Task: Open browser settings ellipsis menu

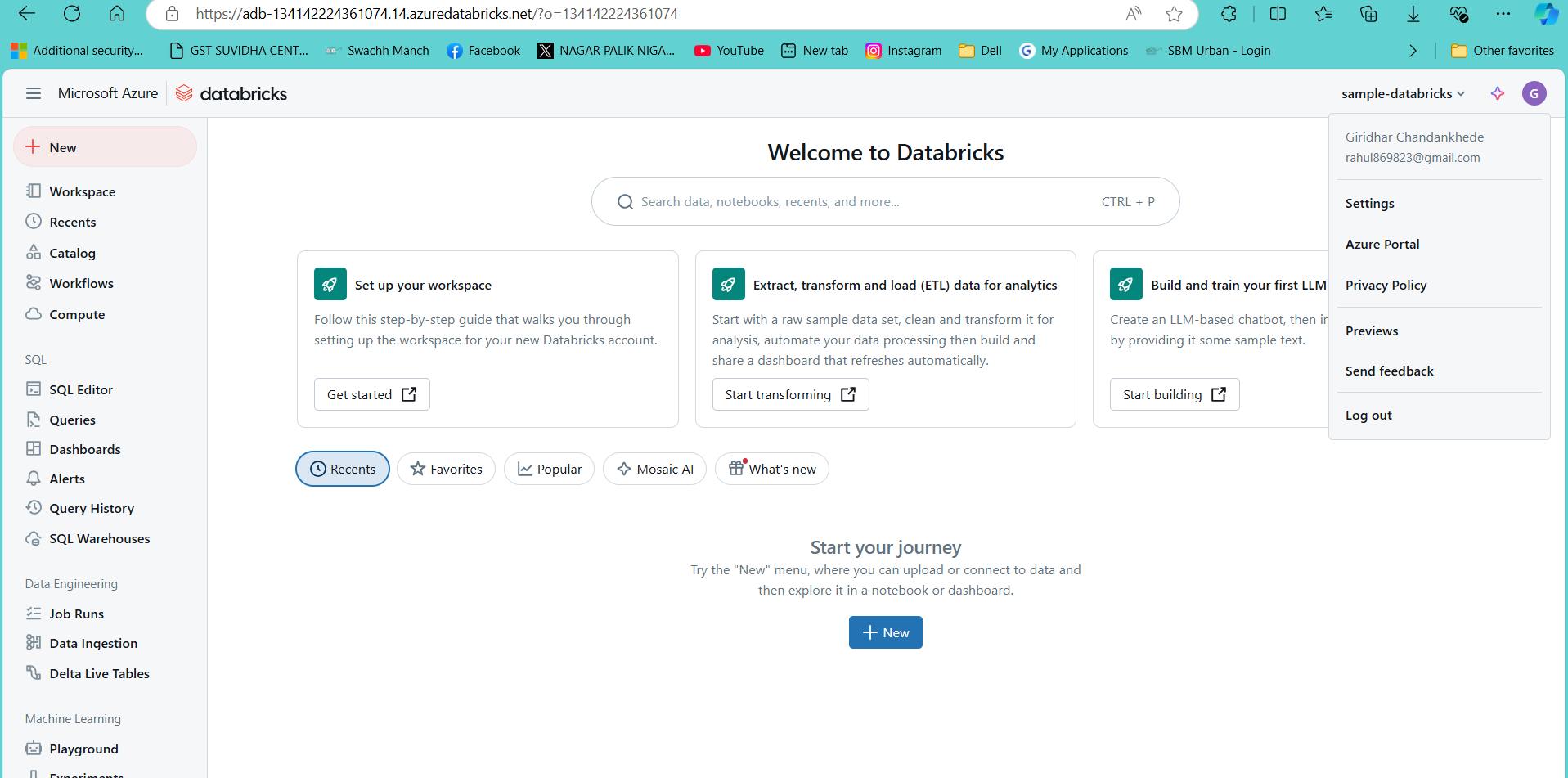Action: point(1503,14)
